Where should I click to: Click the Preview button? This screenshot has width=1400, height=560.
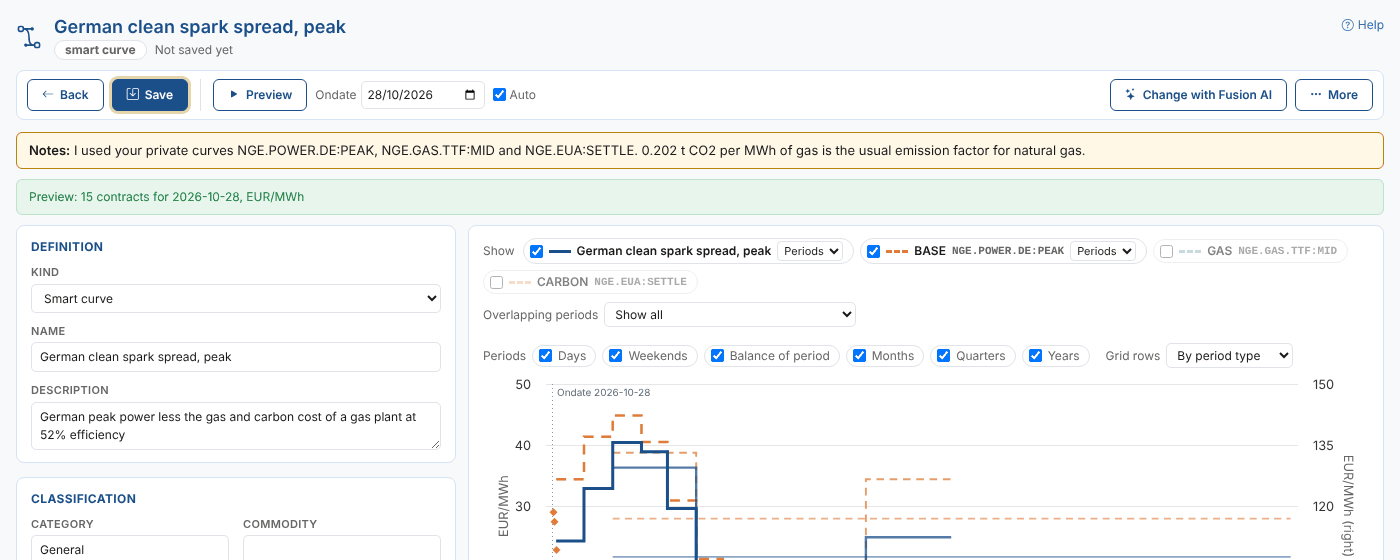click(x=260, y=95)
